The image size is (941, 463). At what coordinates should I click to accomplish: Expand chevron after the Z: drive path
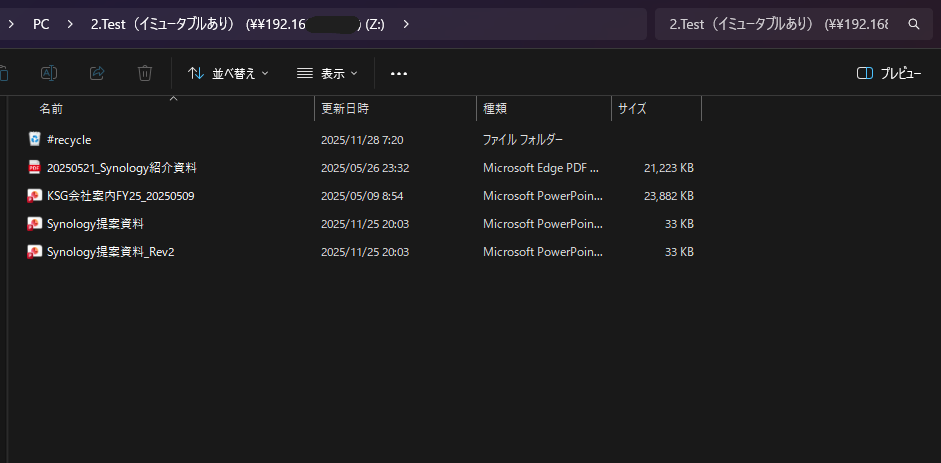tap(406, 23)
